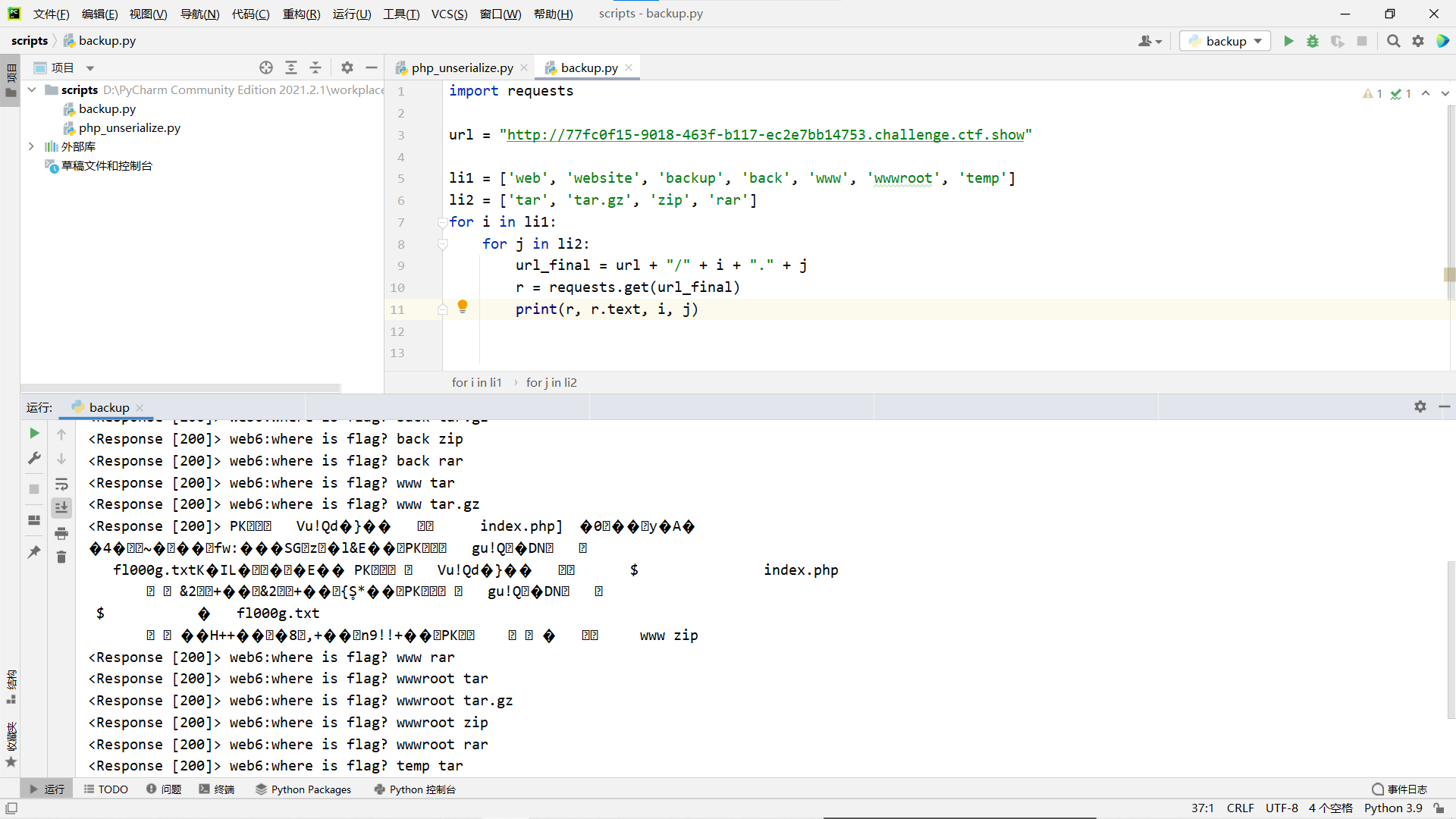Collapse the scripts project folder
This screenshot has height=819, width=1456.
(x=32, y=89)
